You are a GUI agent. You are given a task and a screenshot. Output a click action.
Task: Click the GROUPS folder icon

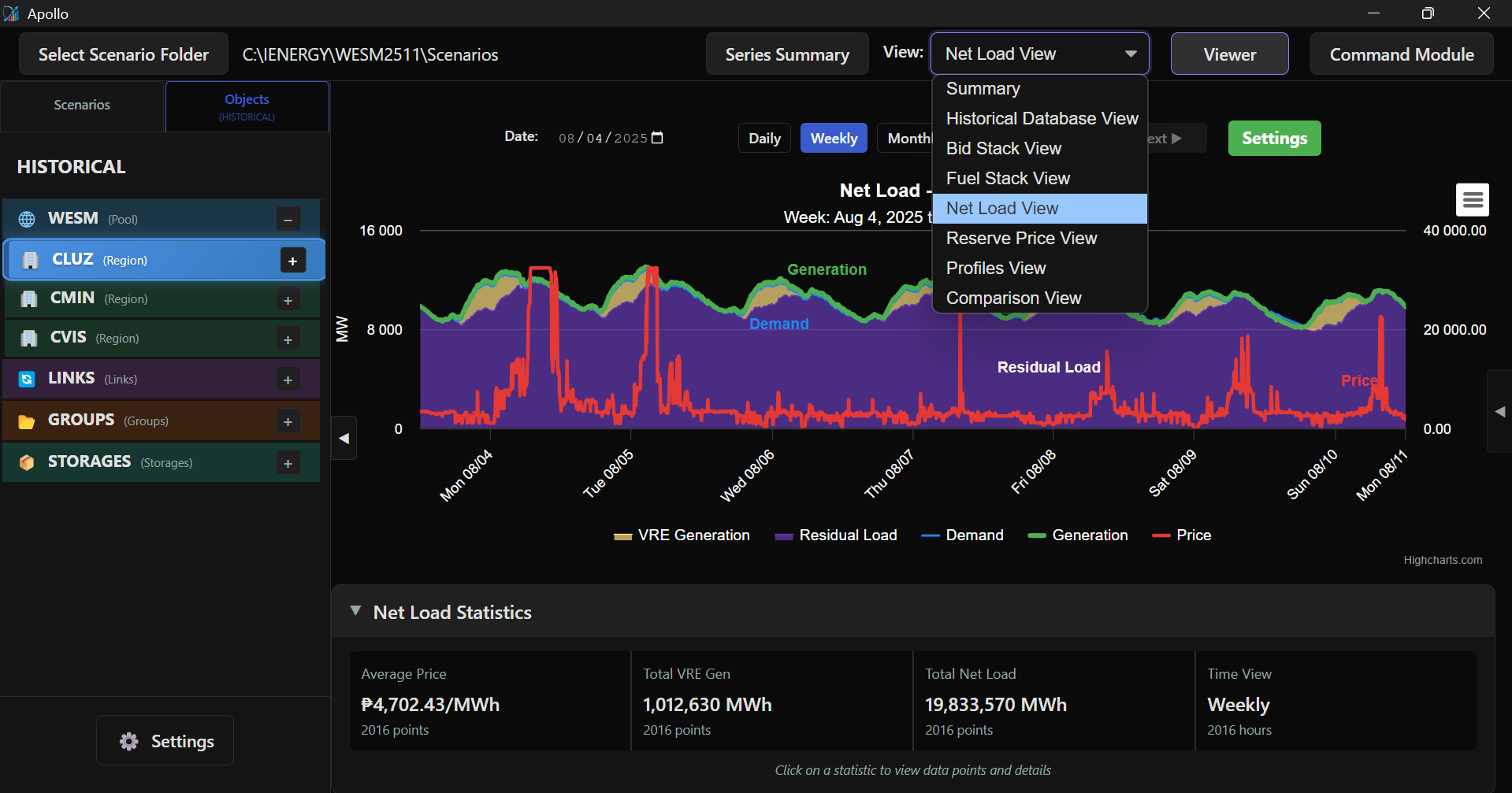[27, 421]
